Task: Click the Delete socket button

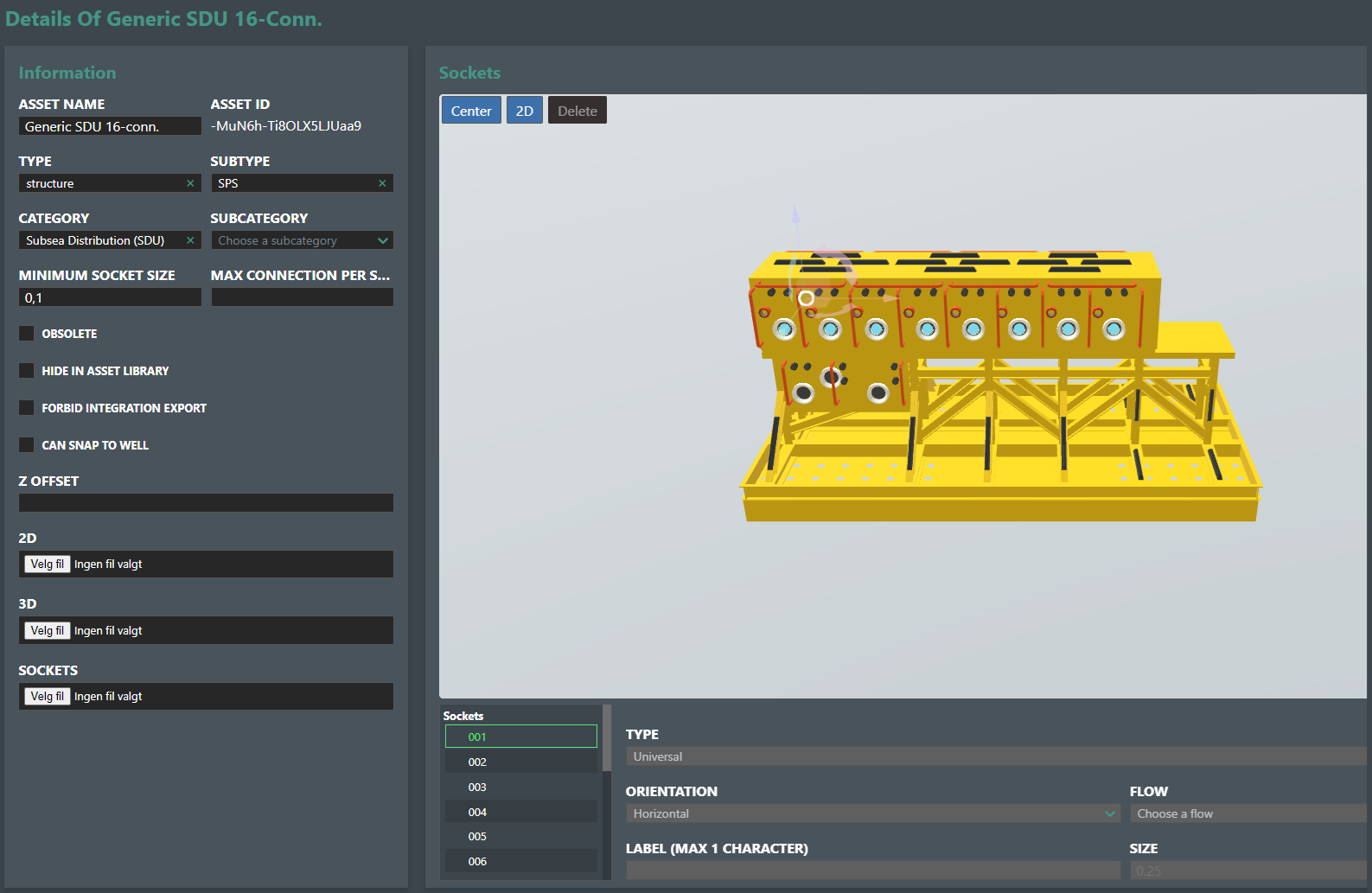Action: point(578,111)
